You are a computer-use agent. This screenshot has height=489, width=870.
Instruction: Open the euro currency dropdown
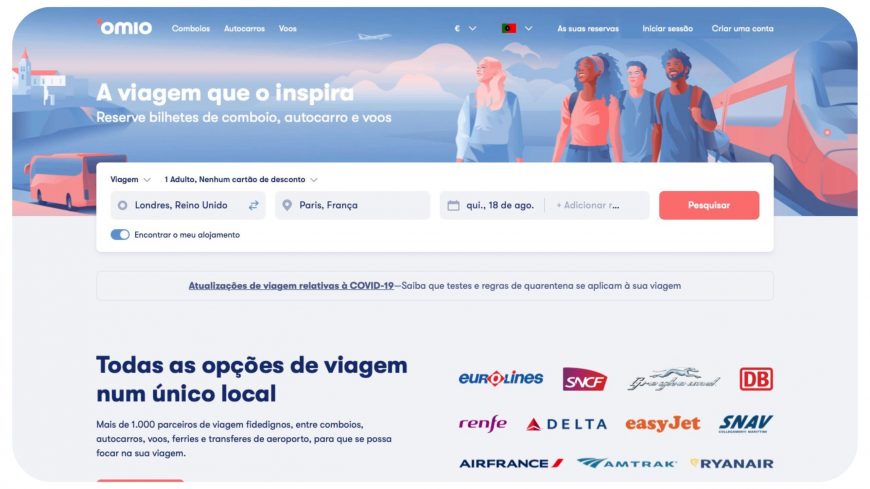click(465, 28)
